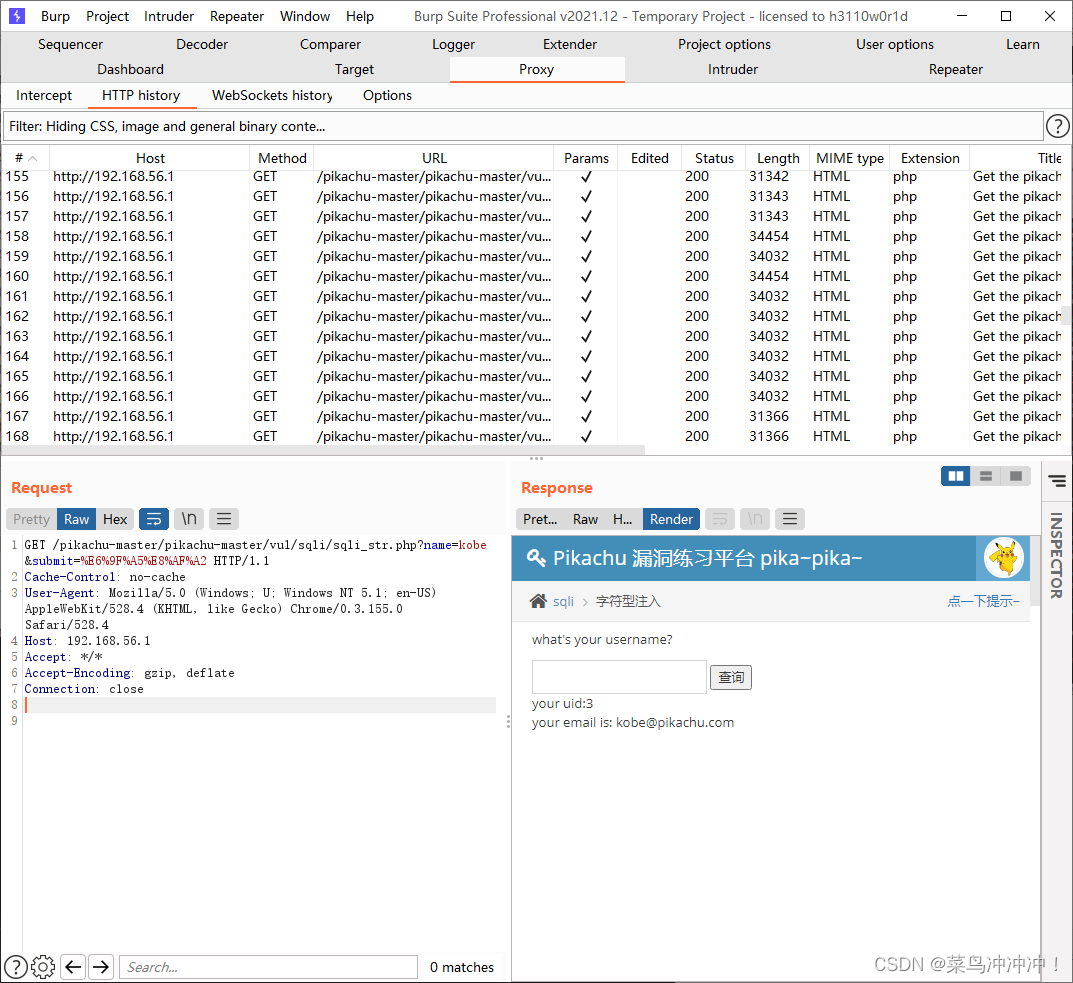
Task: Go to next search match arrow
Action: [101, 967]
